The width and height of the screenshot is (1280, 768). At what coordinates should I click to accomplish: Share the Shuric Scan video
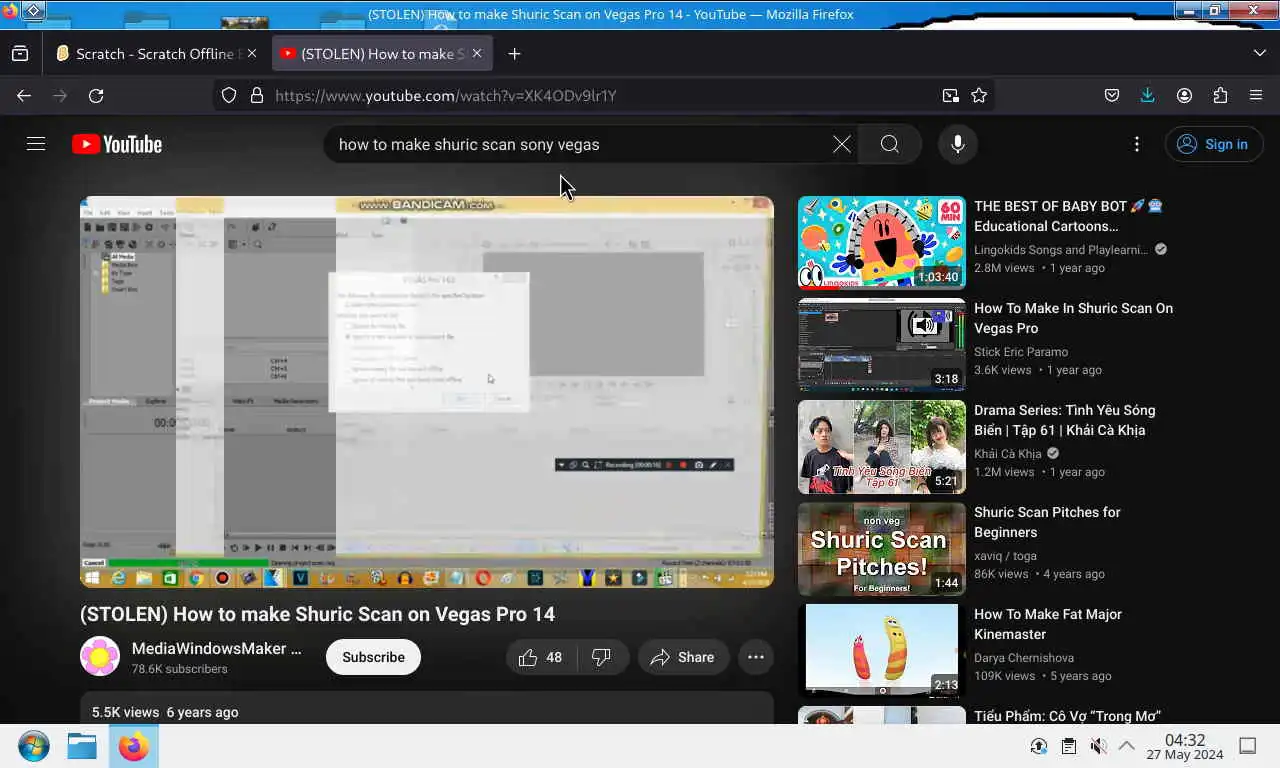[x=683, y=657]
